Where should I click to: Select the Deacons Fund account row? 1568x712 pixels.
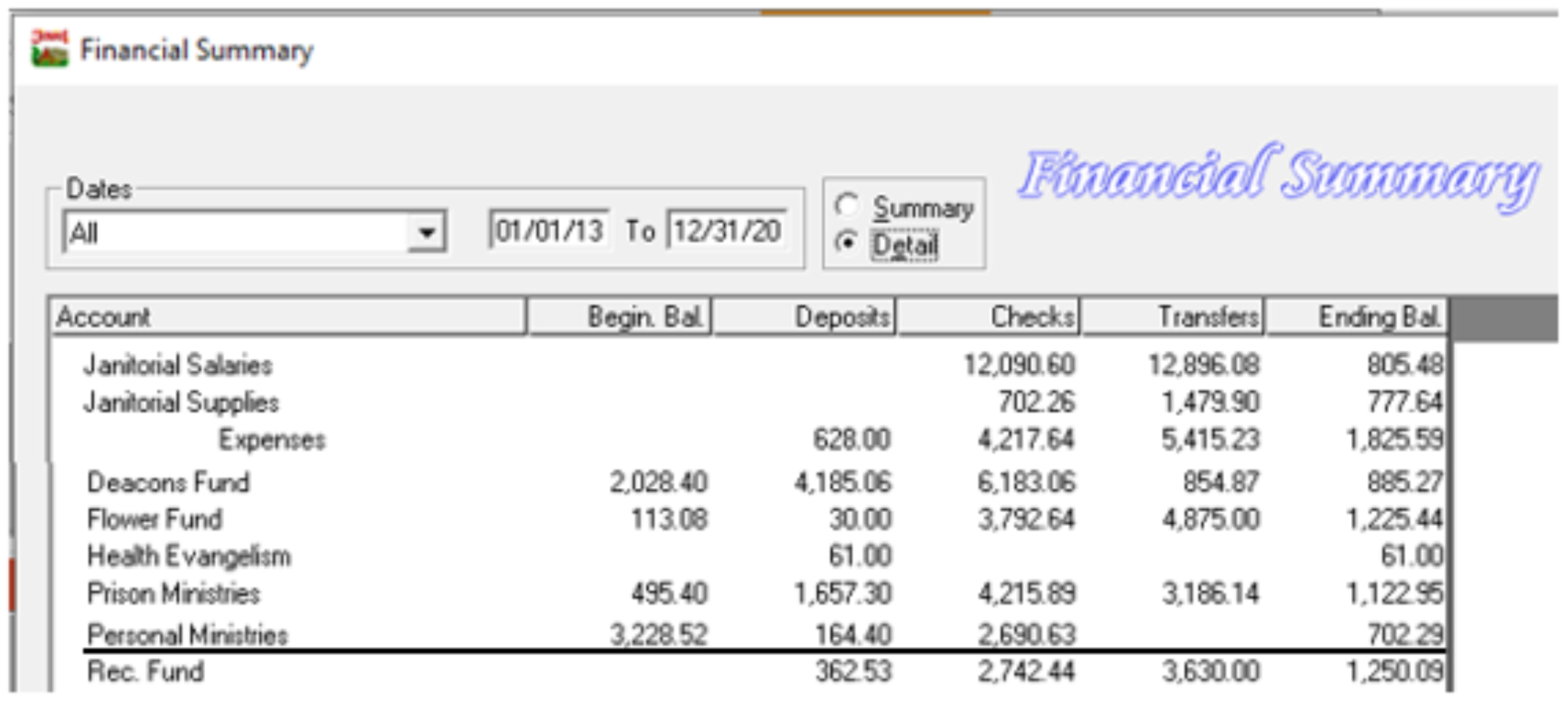pyautogui.click(x=169, y=482)
